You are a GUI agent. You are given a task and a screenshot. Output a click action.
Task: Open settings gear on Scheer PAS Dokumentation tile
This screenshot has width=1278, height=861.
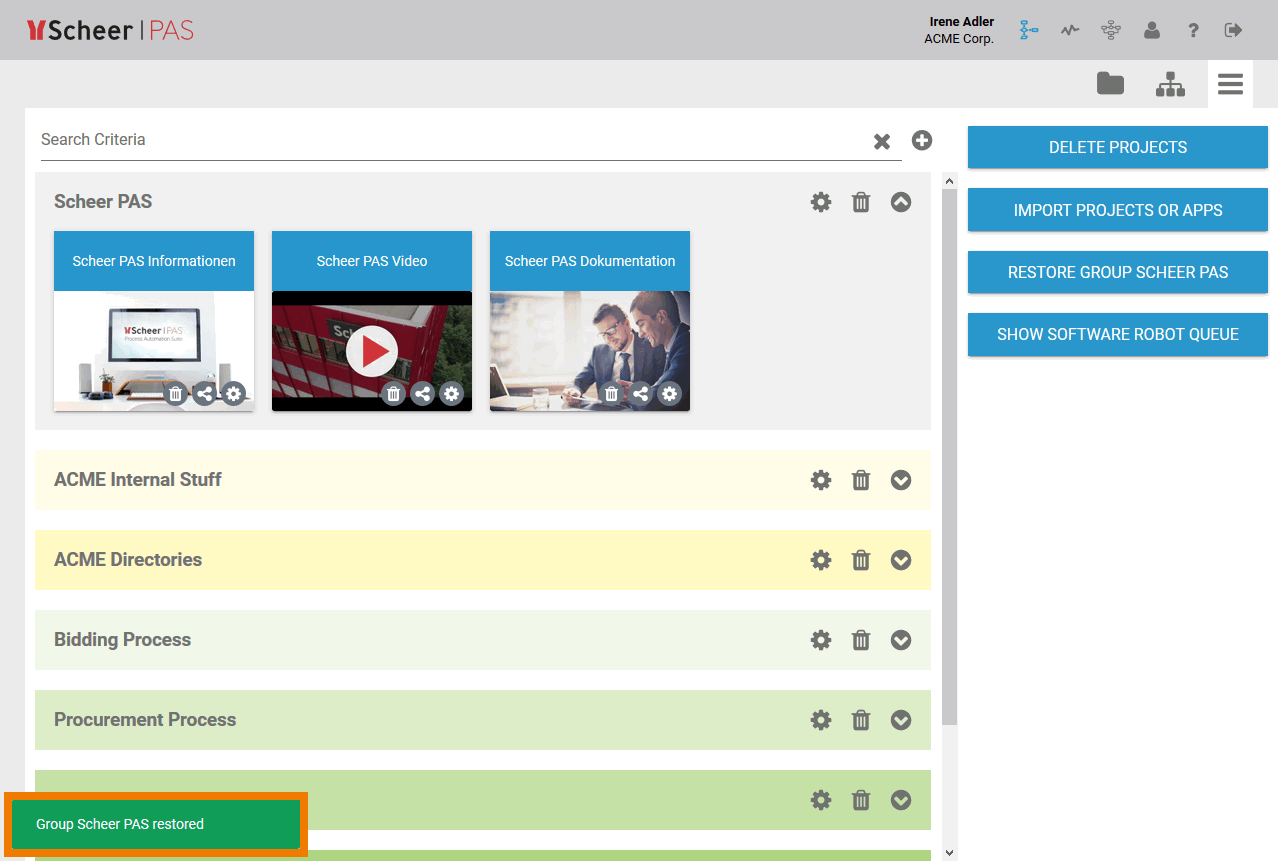point(669,394)
